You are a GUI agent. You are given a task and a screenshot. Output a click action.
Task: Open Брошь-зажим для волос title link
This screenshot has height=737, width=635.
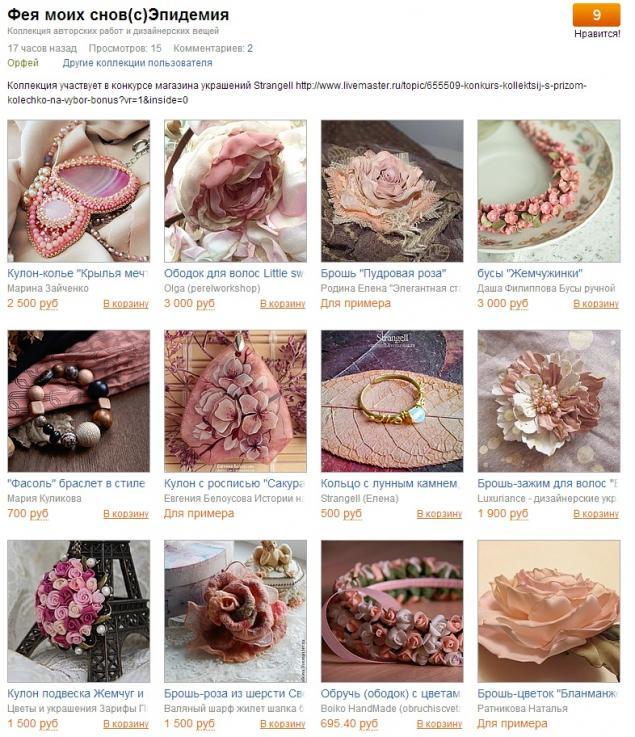coord(548,483)
